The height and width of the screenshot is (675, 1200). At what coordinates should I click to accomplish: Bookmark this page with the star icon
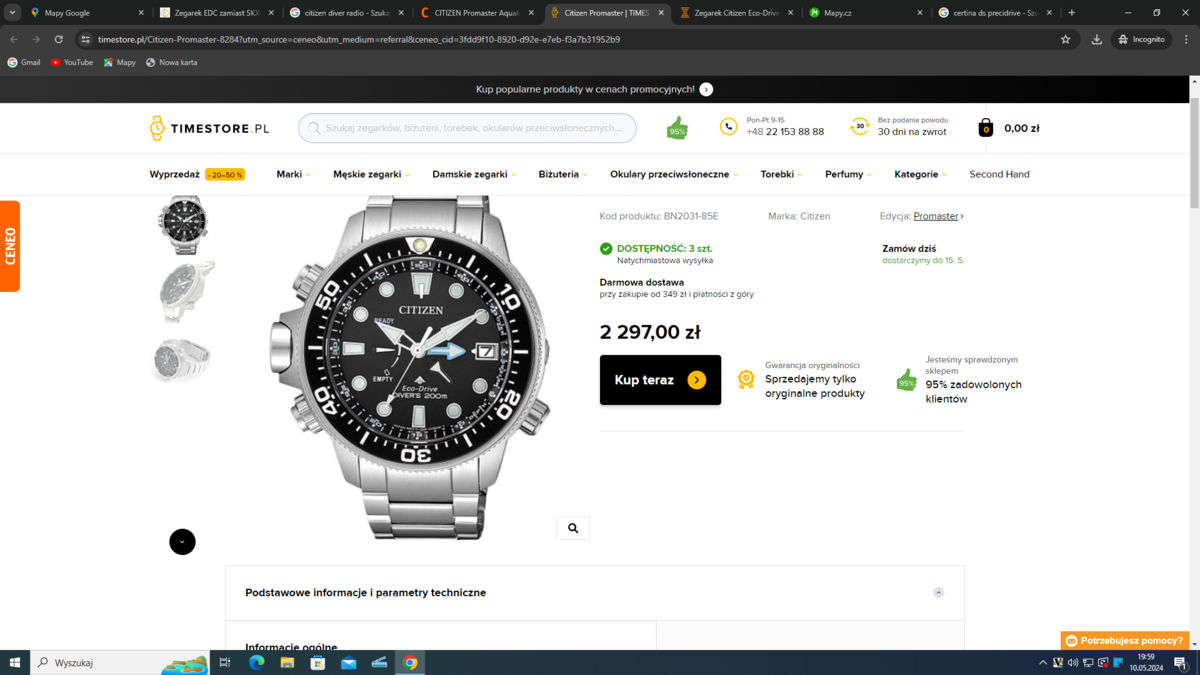pyautogui.click(x=1065, y=39)
